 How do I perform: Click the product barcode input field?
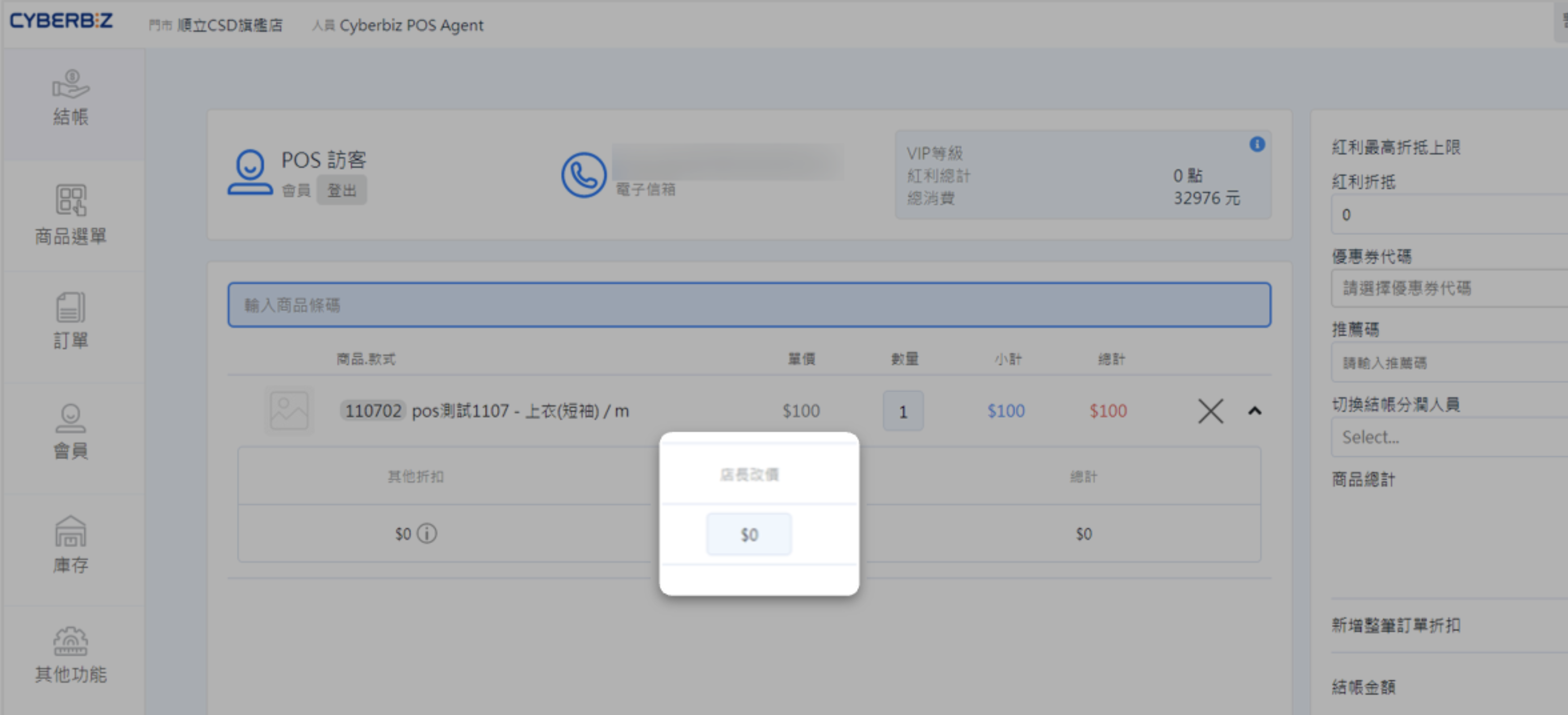(x=749, y=305)
